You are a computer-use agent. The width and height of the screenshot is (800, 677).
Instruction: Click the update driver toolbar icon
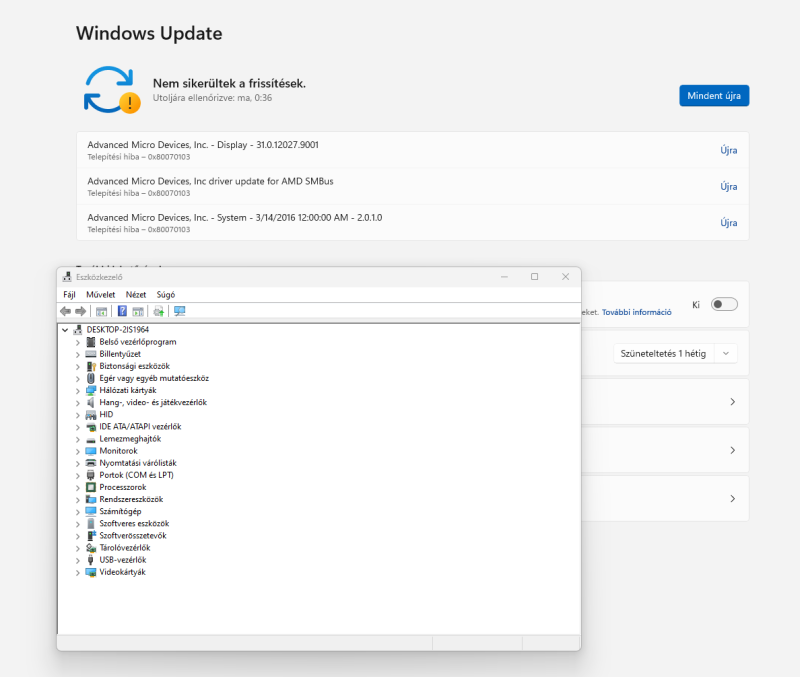click(159, 311)
